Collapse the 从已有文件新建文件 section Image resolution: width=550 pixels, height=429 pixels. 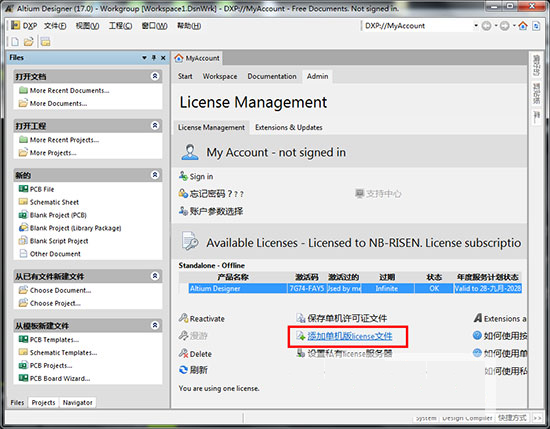pos(155,276)
